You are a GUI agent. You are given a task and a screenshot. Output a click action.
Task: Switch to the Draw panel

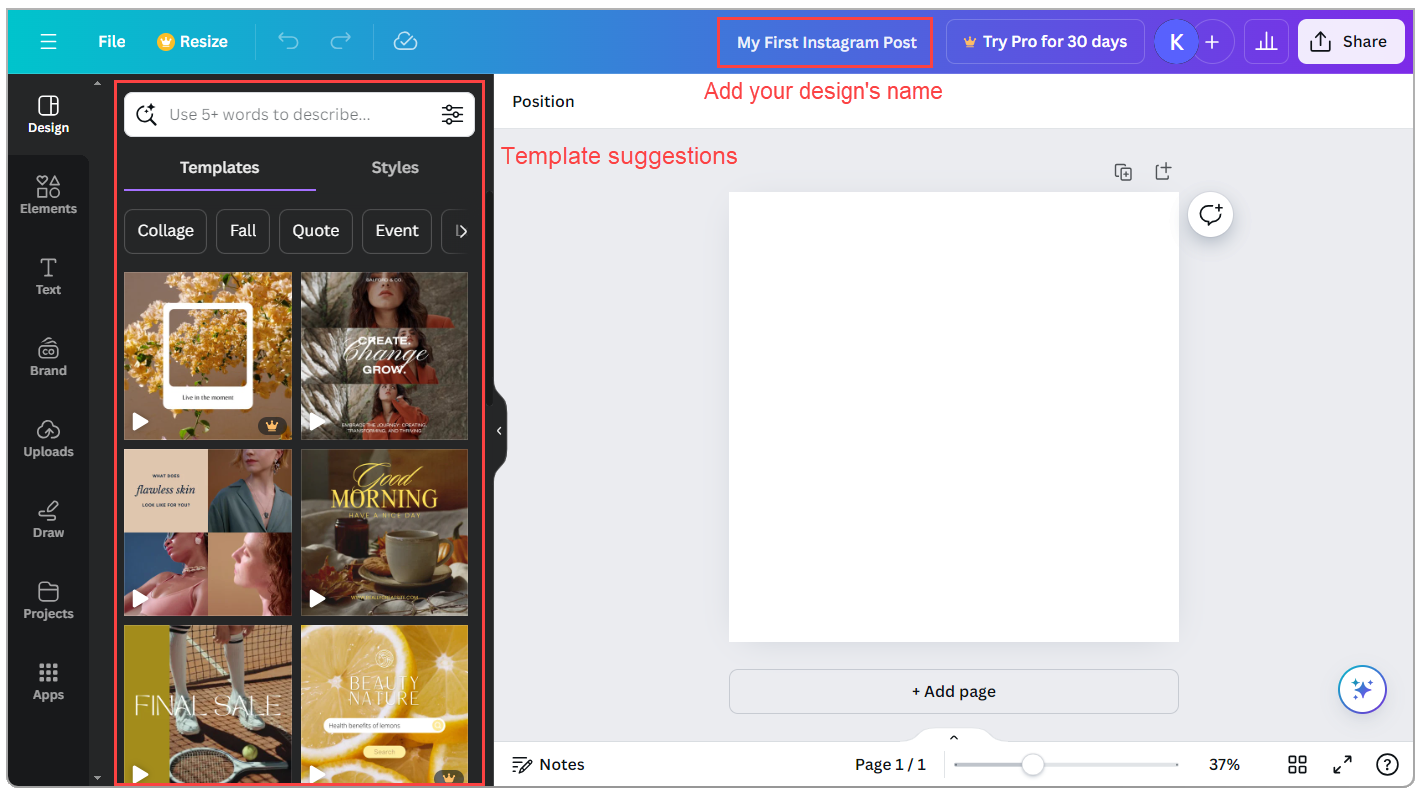click(48, 518)
